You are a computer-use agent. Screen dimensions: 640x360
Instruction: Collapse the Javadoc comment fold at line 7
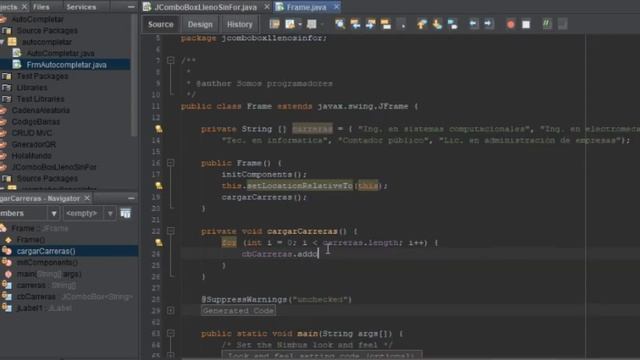(x=171, y=60)
